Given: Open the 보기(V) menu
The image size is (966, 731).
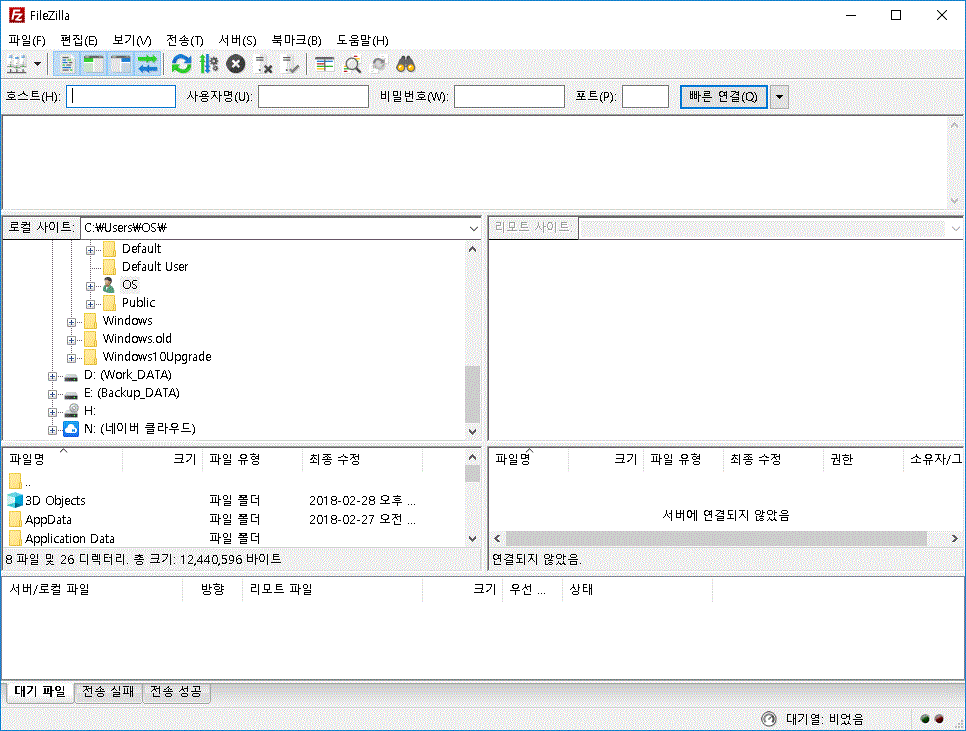Looking at the screenshot, I should click(x=132, y=41).
